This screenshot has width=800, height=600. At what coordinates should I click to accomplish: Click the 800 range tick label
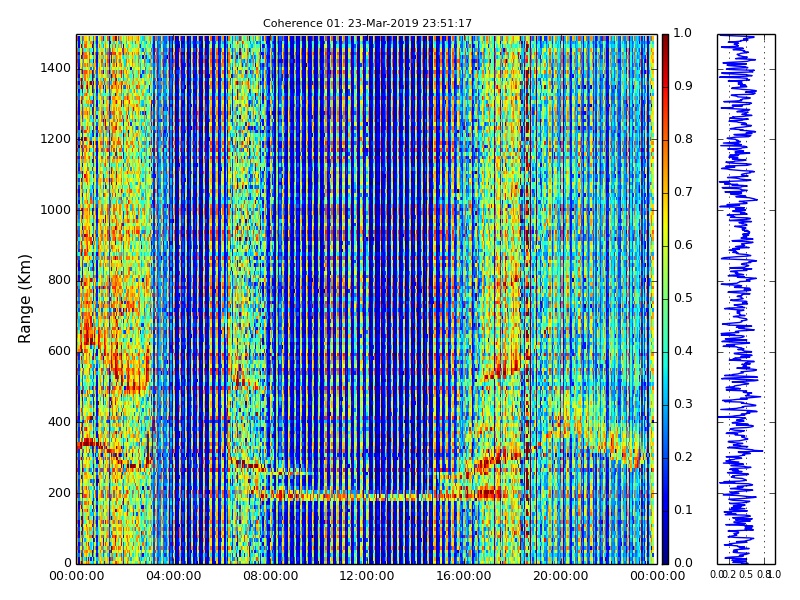[x=59, y=280]
